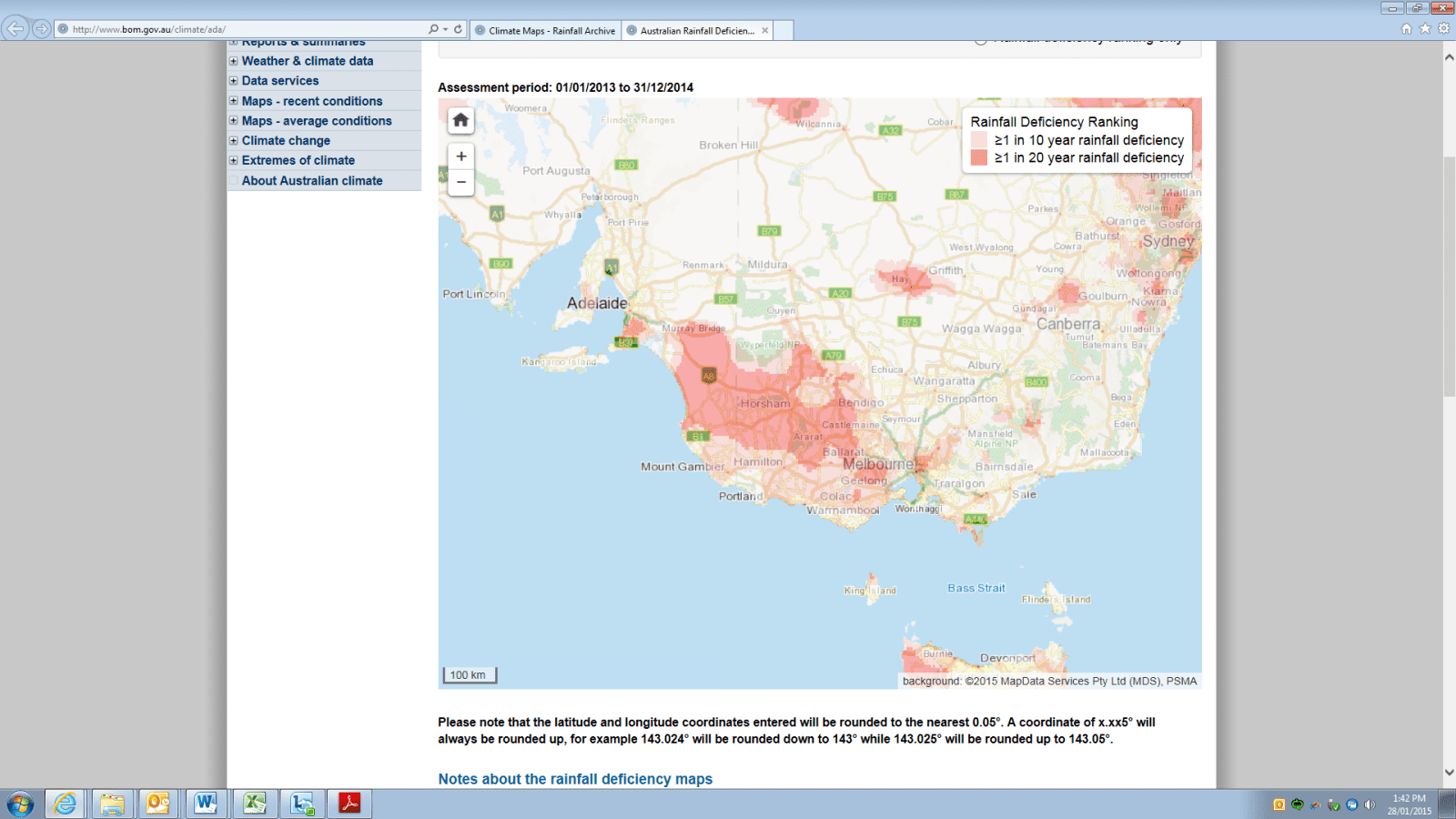This screenshot has width=1456, height=819.
Task: Refresh the current page
Action: [x=458, y=29]
